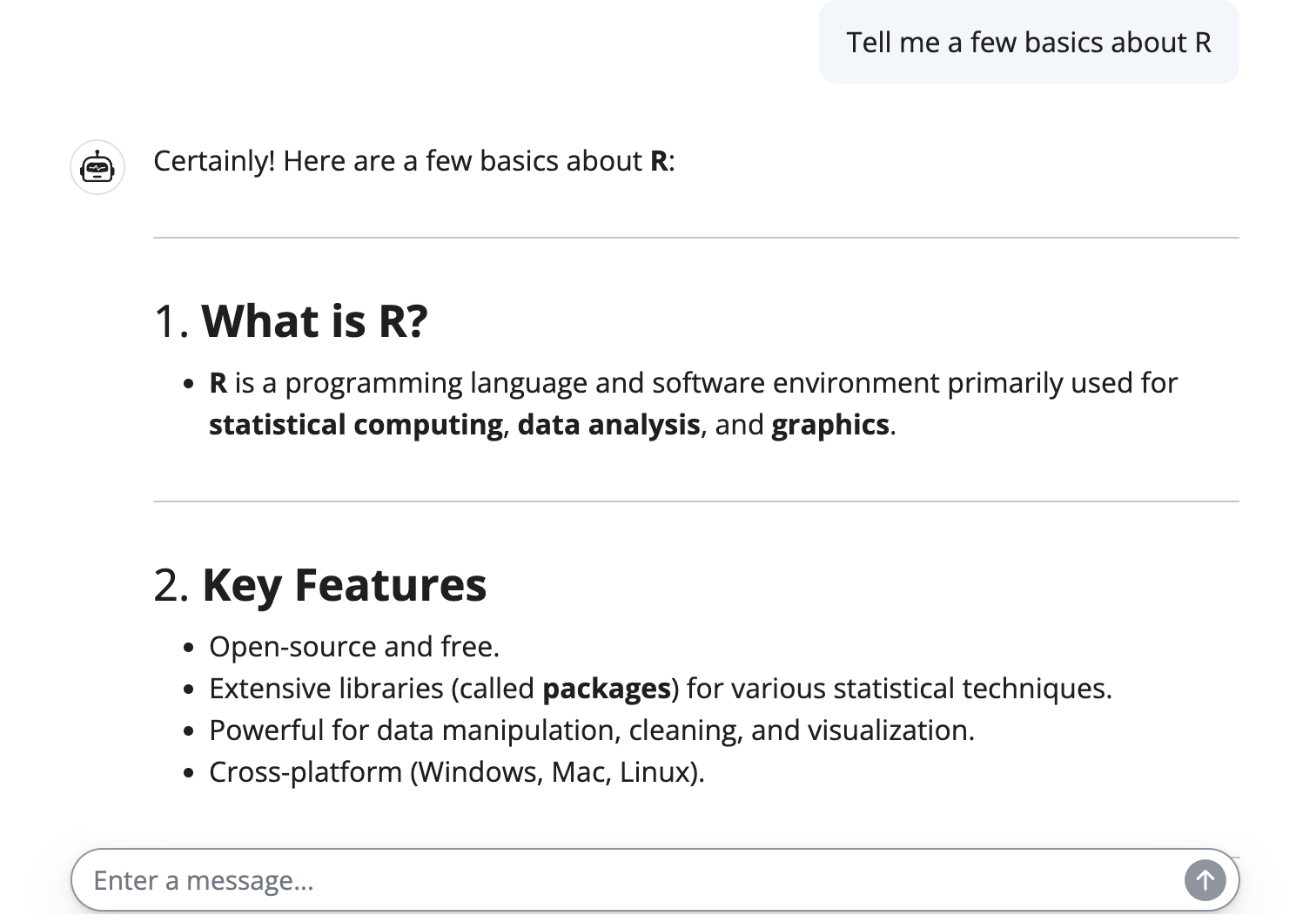Click the bold word 'graphics'
The height and width of the screenshot is (922, 1316).
tap(829, 425)
